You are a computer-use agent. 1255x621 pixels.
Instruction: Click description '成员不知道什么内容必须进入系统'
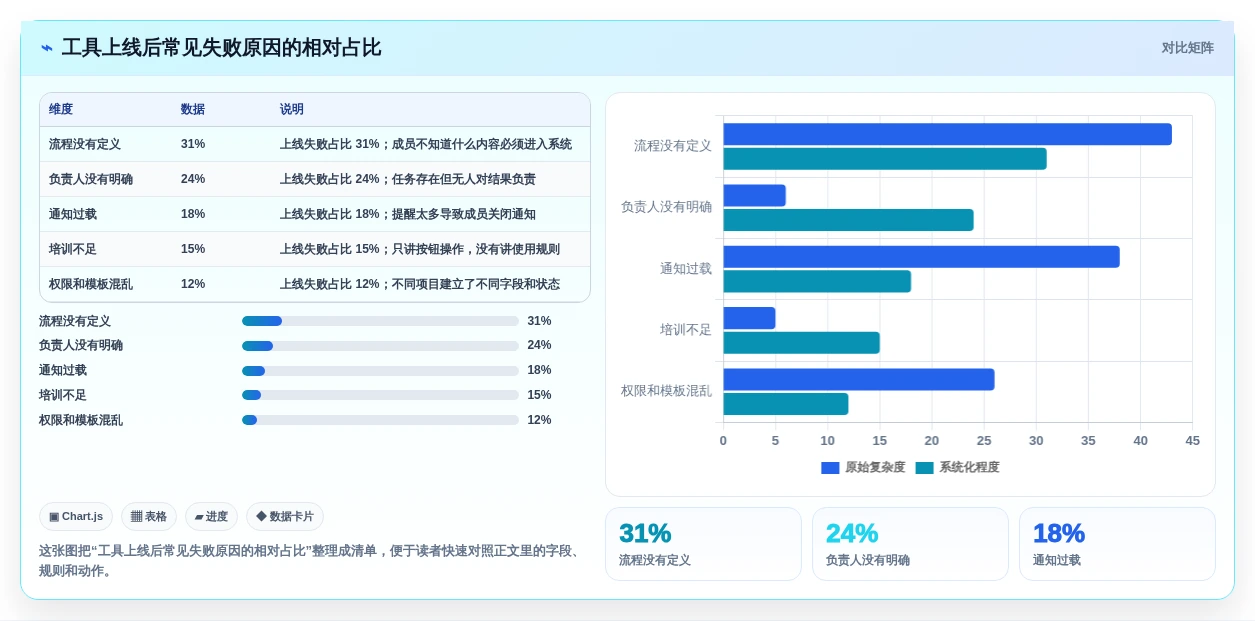[x=481, y=144]
